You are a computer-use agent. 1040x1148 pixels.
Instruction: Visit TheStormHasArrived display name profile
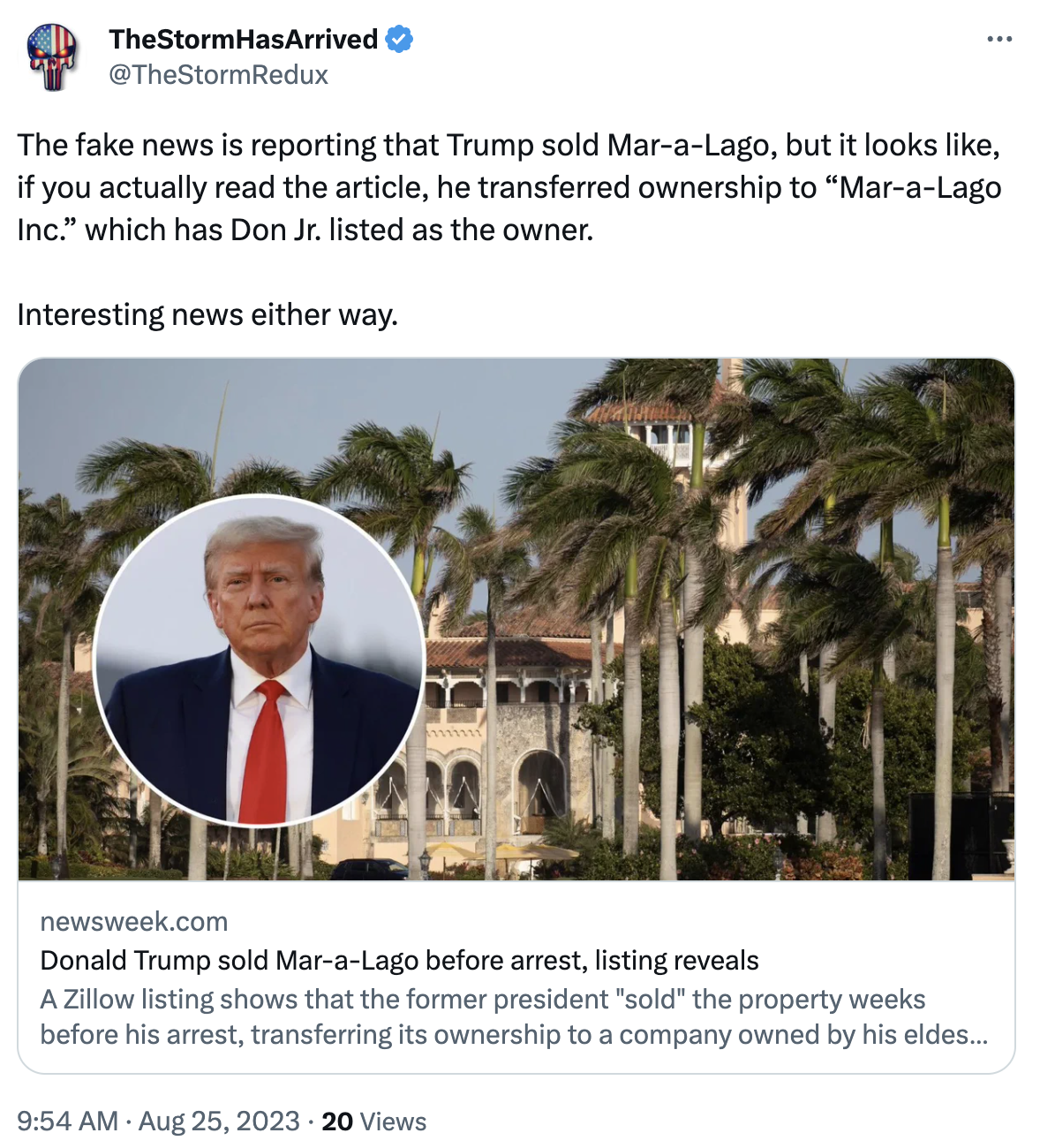tap(244, 40)
